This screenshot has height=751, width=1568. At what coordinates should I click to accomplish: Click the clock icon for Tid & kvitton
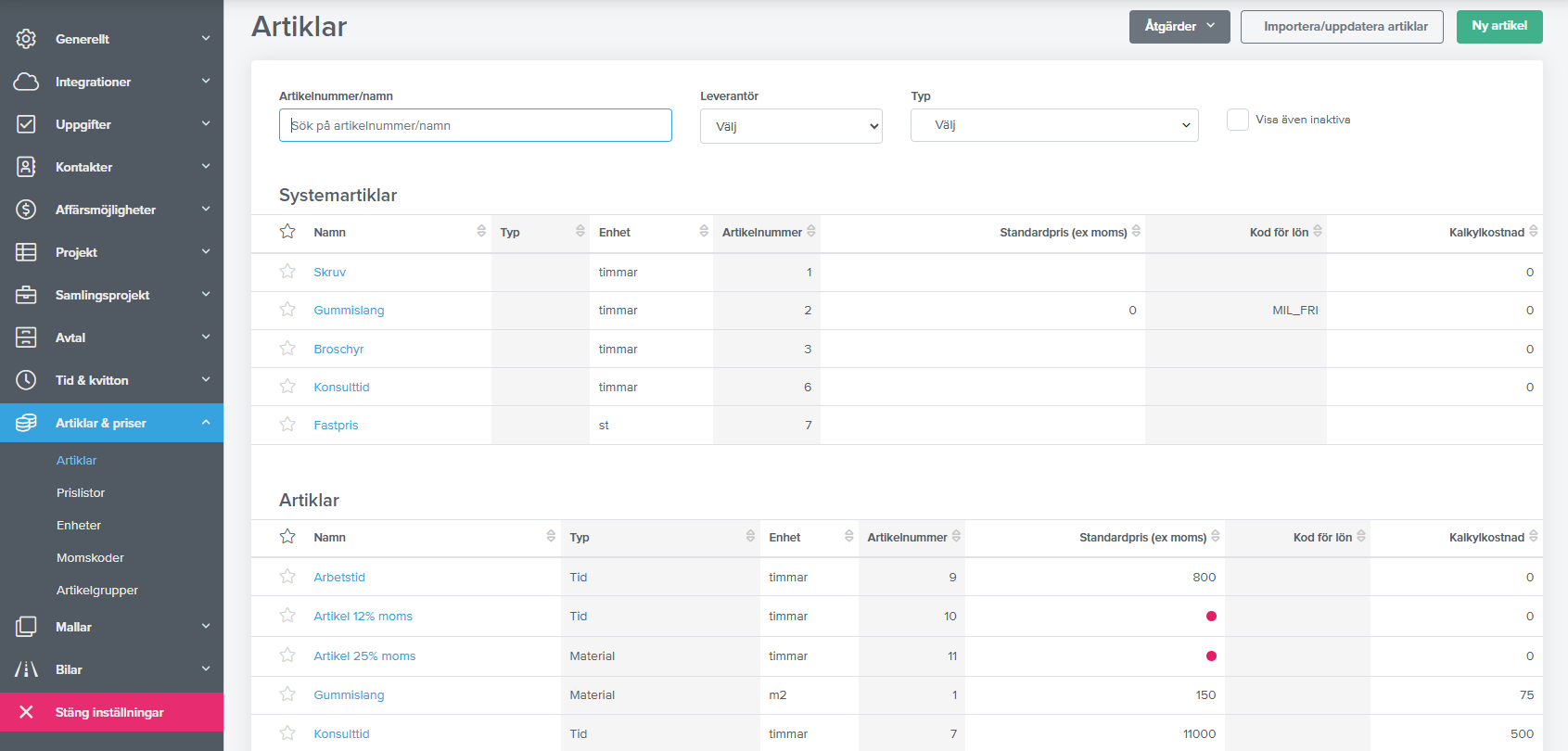tap(26, 380)
